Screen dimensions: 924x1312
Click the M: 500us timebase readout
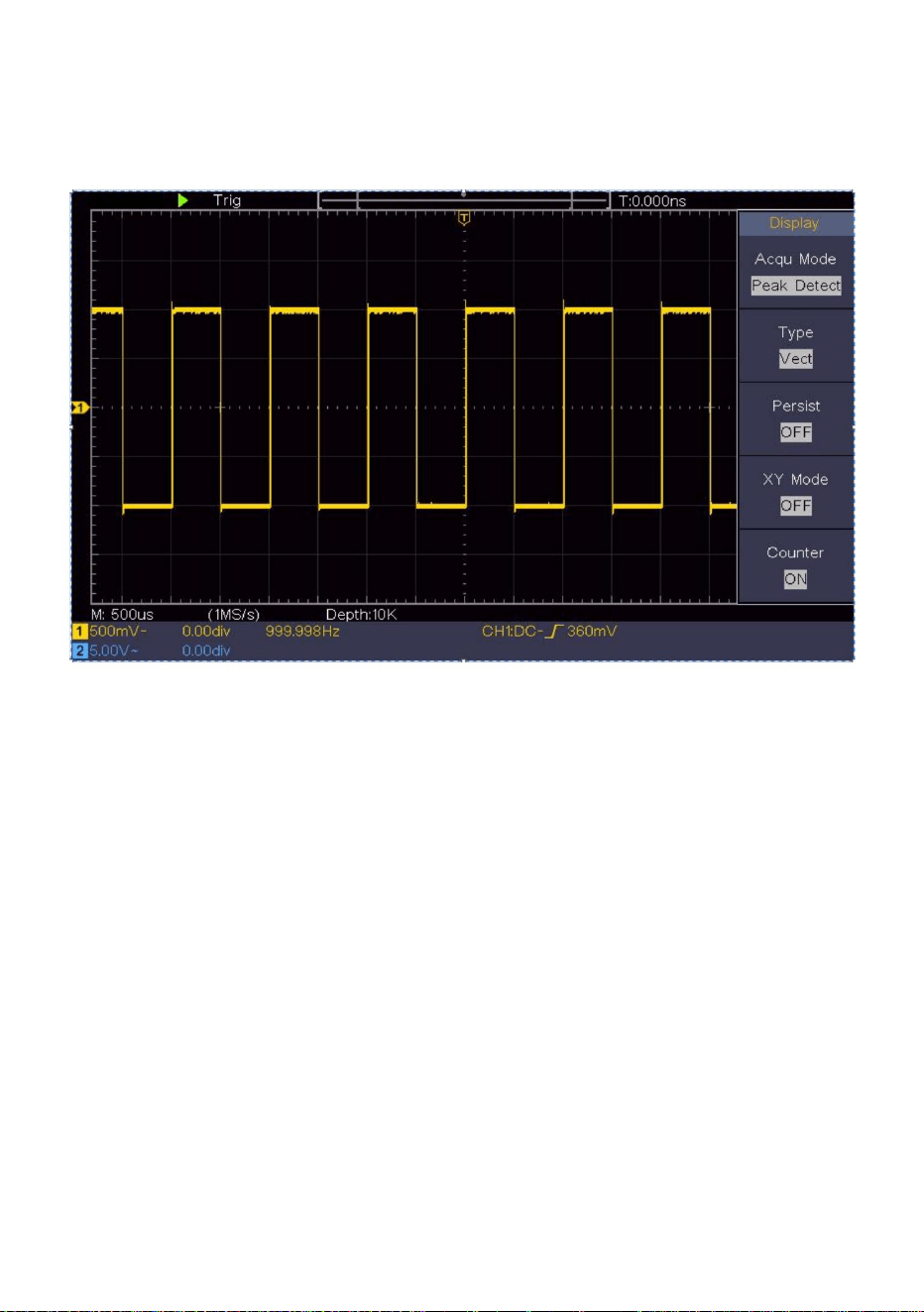tap(123, 615)
